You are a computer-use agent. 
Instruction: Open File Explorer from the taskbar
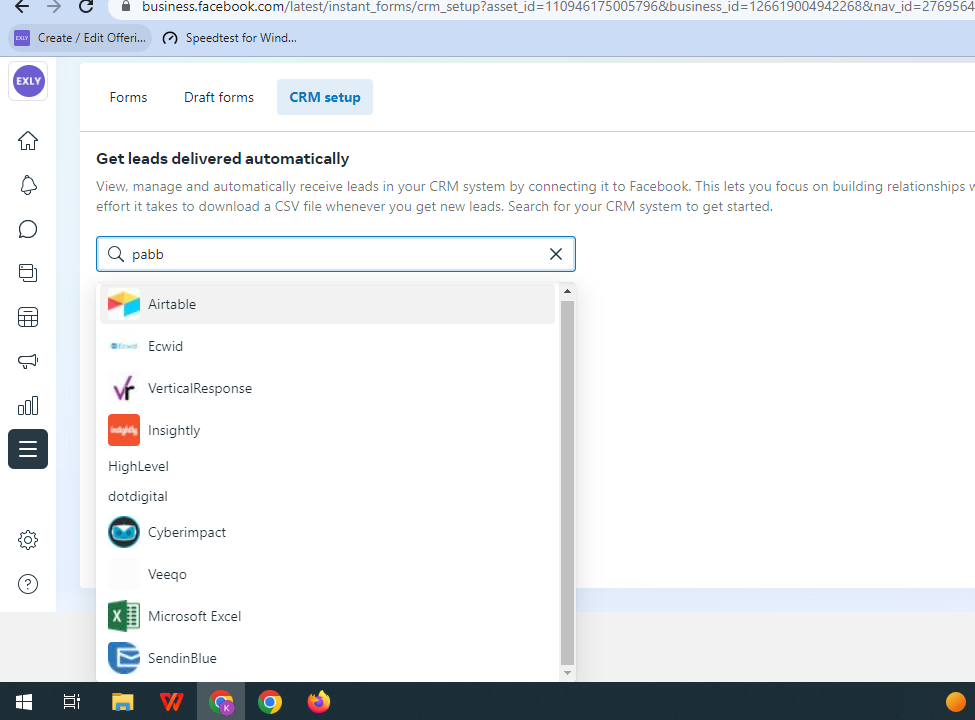pos(122,702)
